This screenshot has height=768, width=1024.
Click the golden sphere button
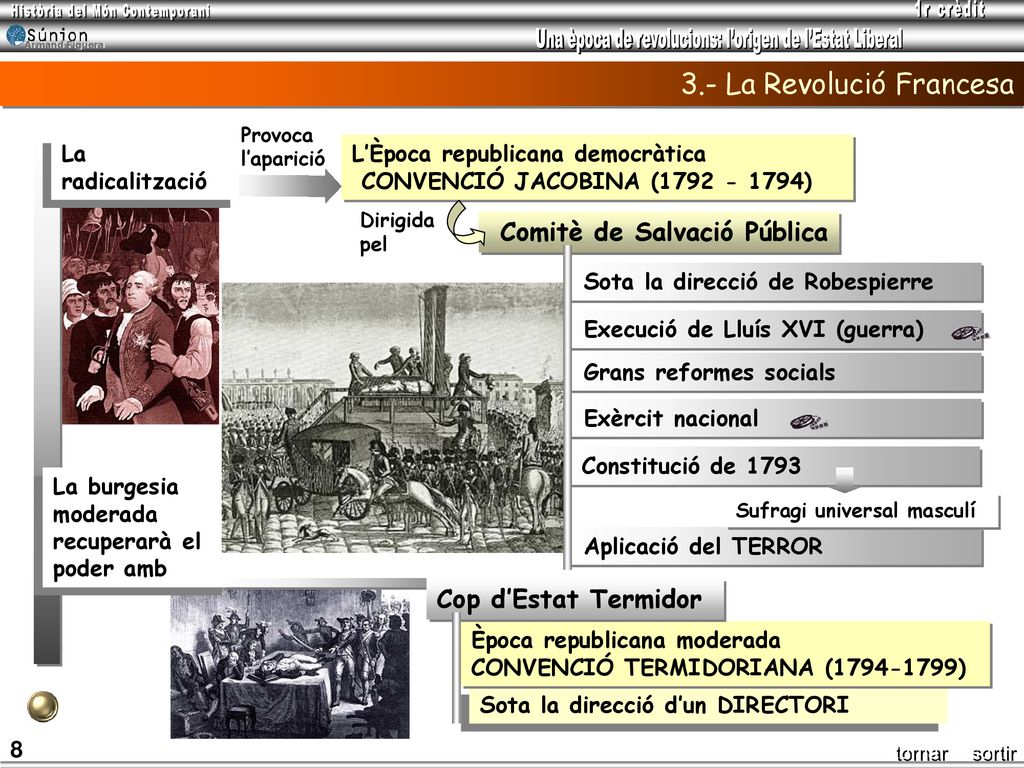42,707
